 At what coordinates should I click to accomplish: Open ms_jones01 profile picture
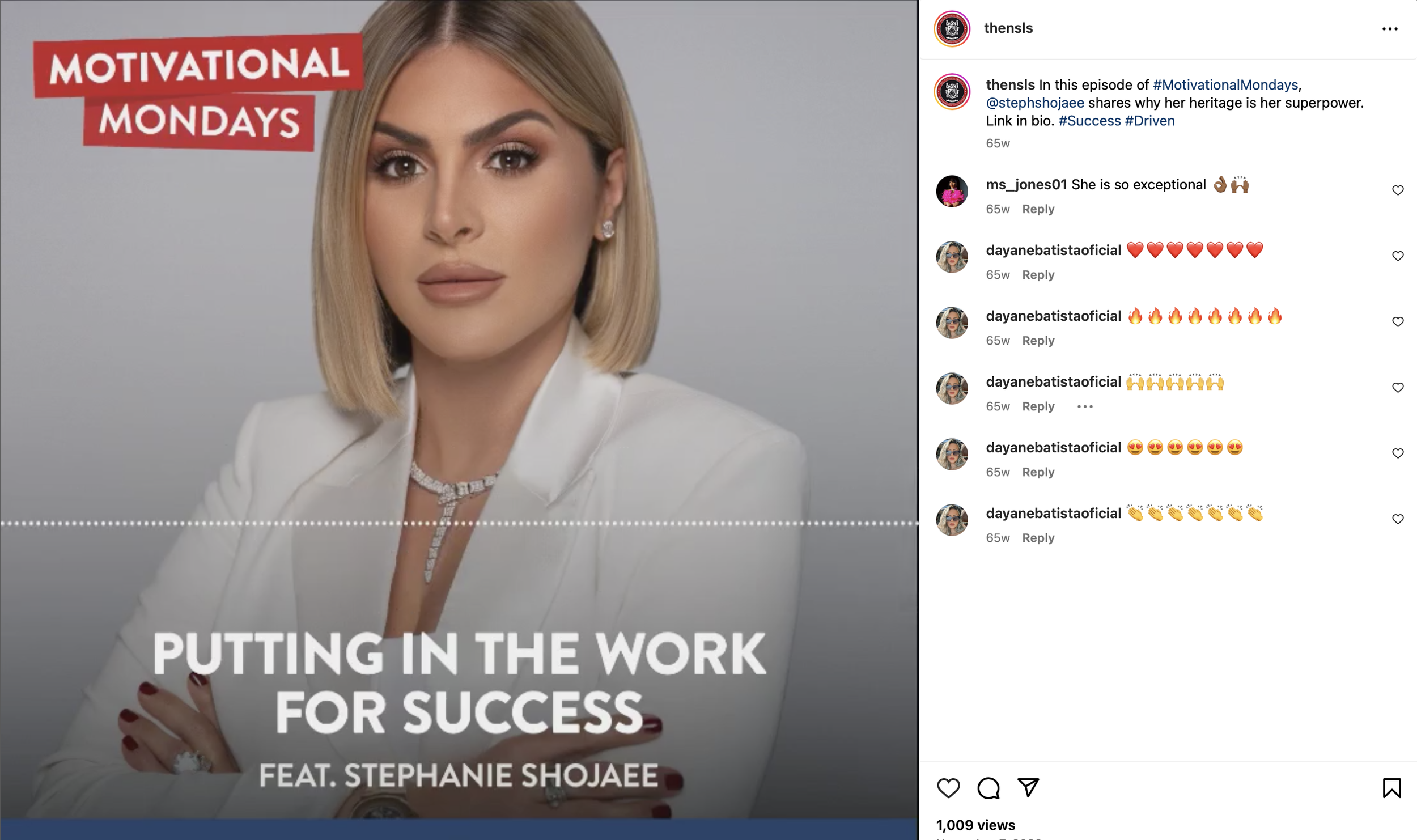coord(952,191)
